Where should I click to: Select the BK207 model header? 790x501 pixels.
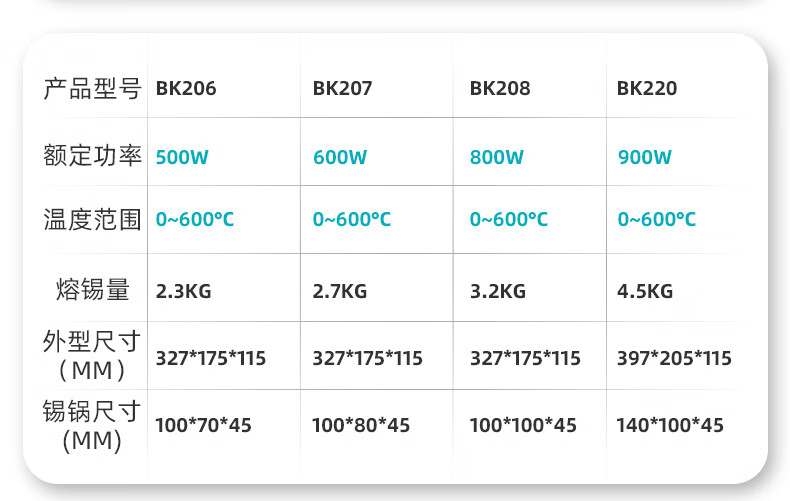click(x=342, y=88)
